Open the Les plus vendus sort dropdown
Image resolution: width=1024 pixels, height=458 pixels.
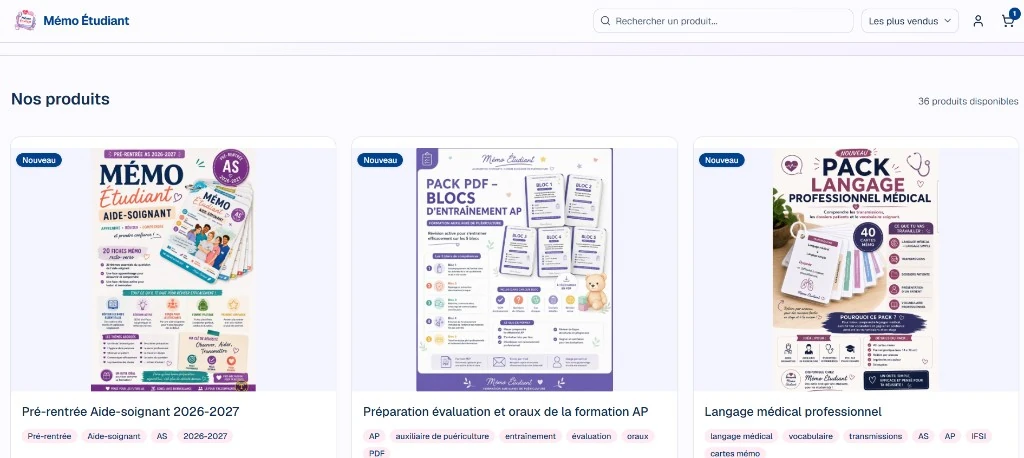910,21
